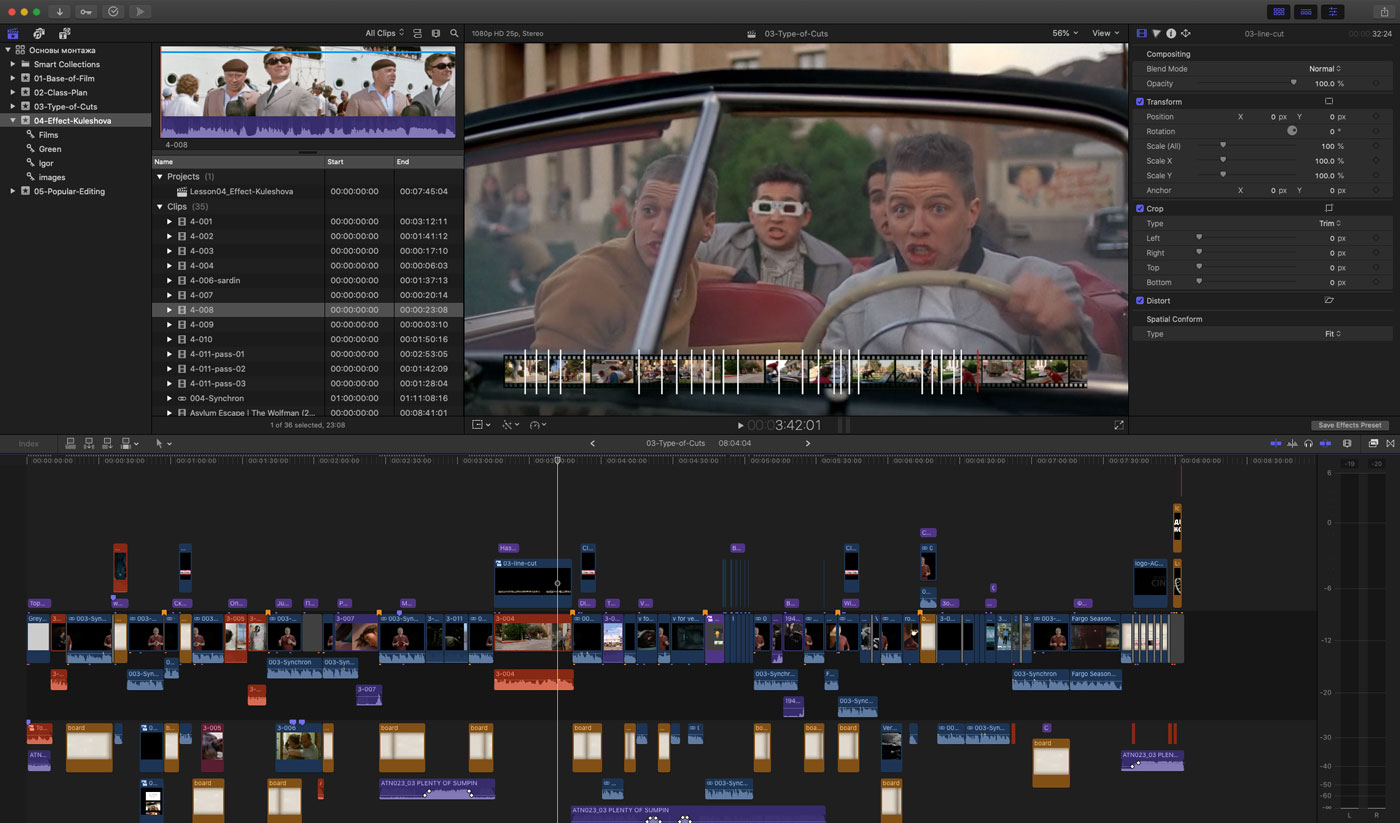Open the Keyword Editor key icon
The image size is (1400, 823).
86,11
